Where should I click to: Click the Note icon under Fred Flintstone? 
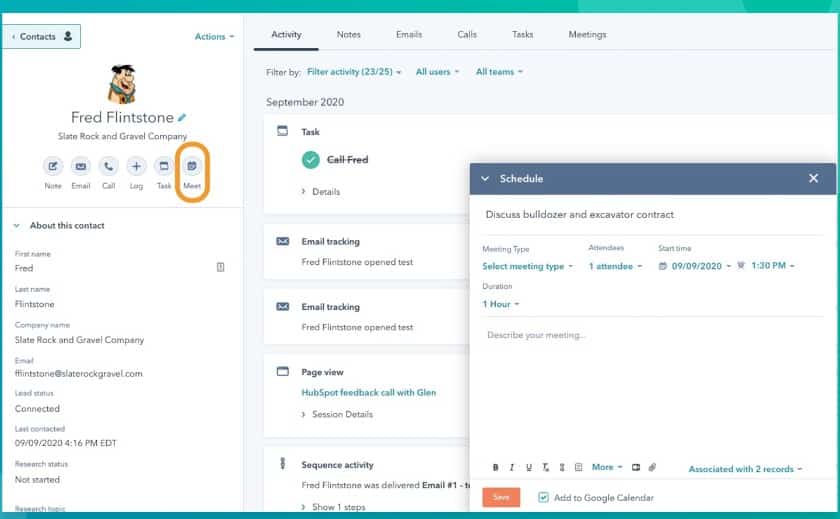pos(52,166)
